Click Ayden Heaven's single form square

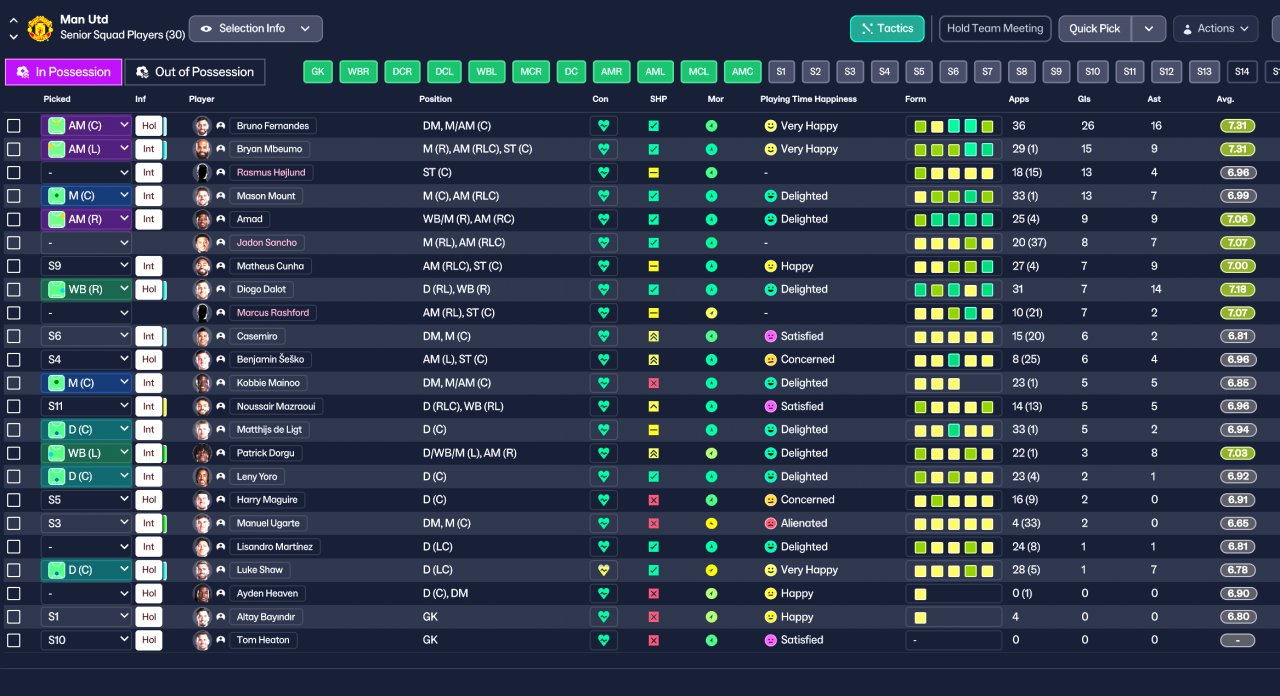920,593
